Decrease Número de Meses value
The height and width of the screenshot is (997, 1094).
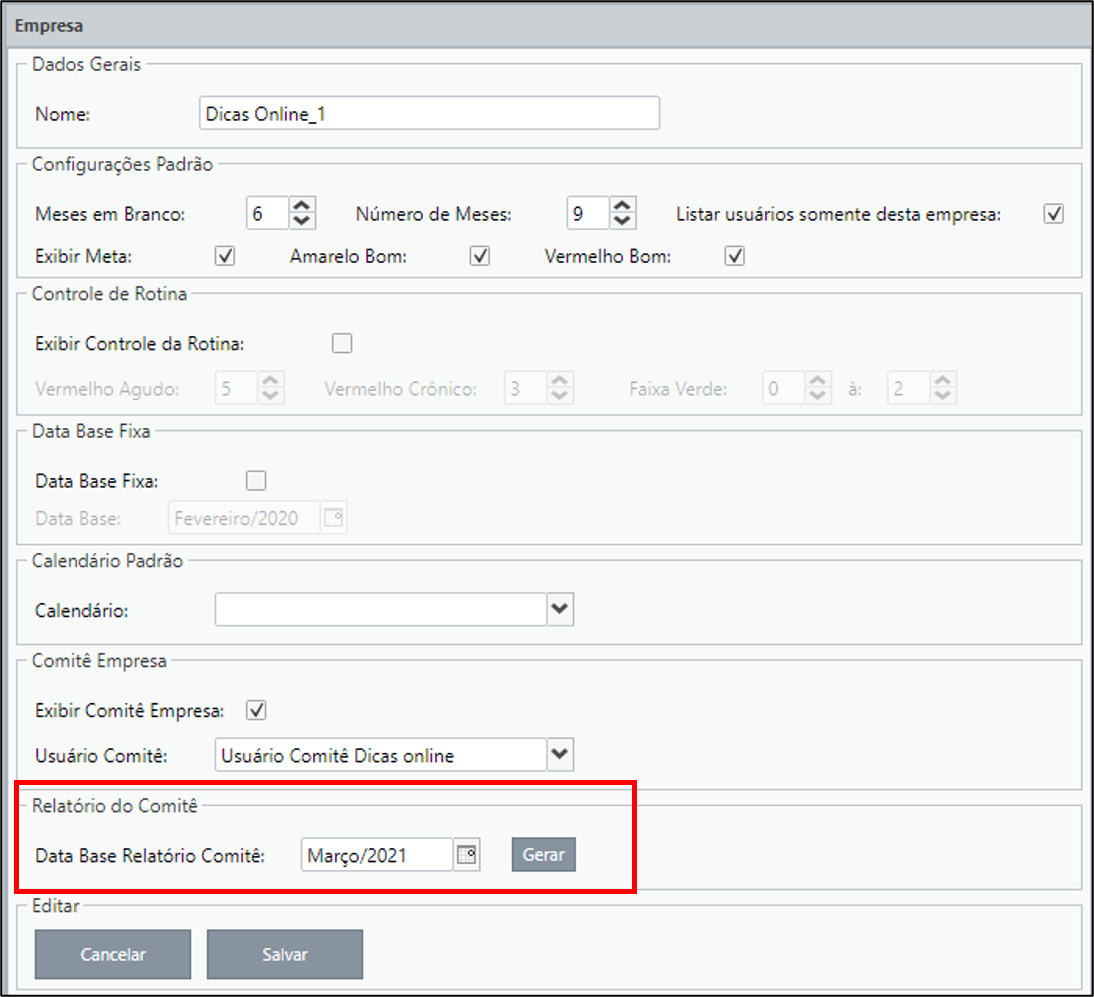[x=622, y=220]
